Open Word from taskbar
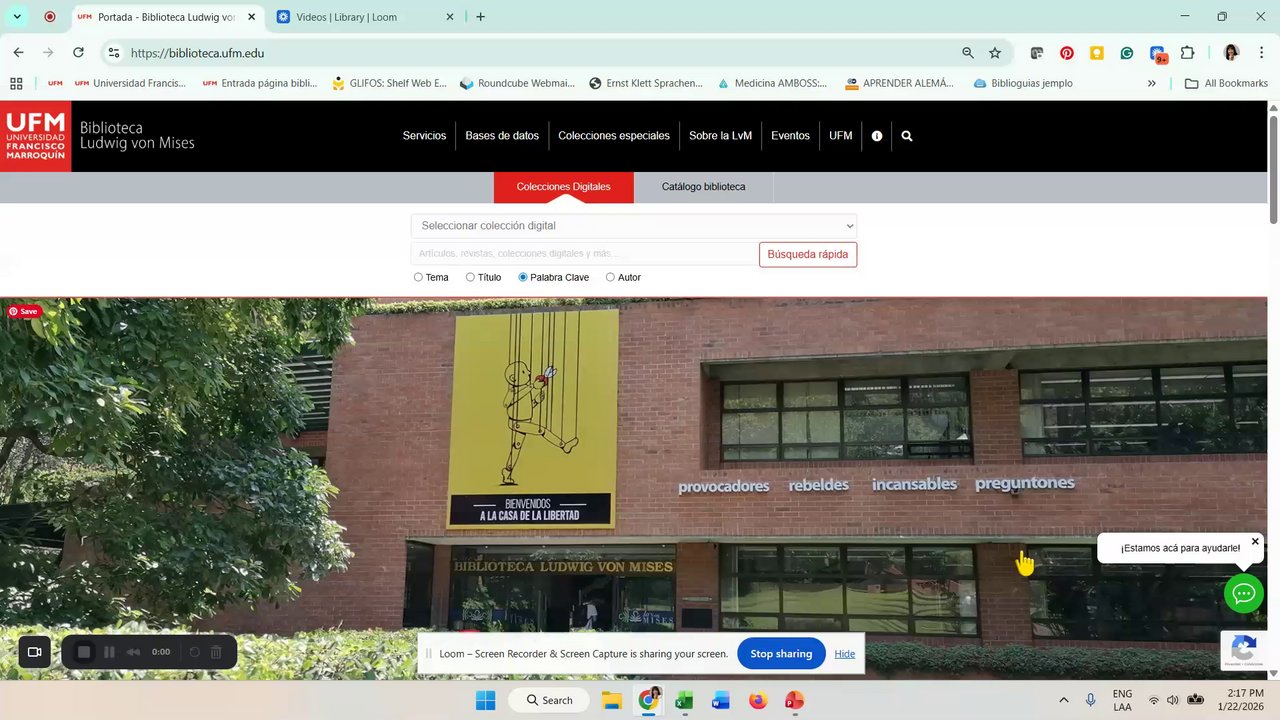The width and height of the screenshot is (1280, 720). (721, 700)
